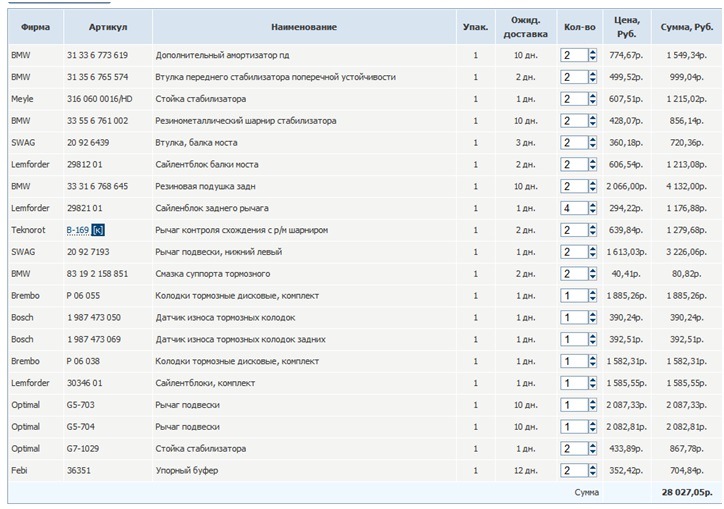Click quantity spinner for Meyle stabilizer link
Viewport: 724px width, 509px height.
coord(592,99)
